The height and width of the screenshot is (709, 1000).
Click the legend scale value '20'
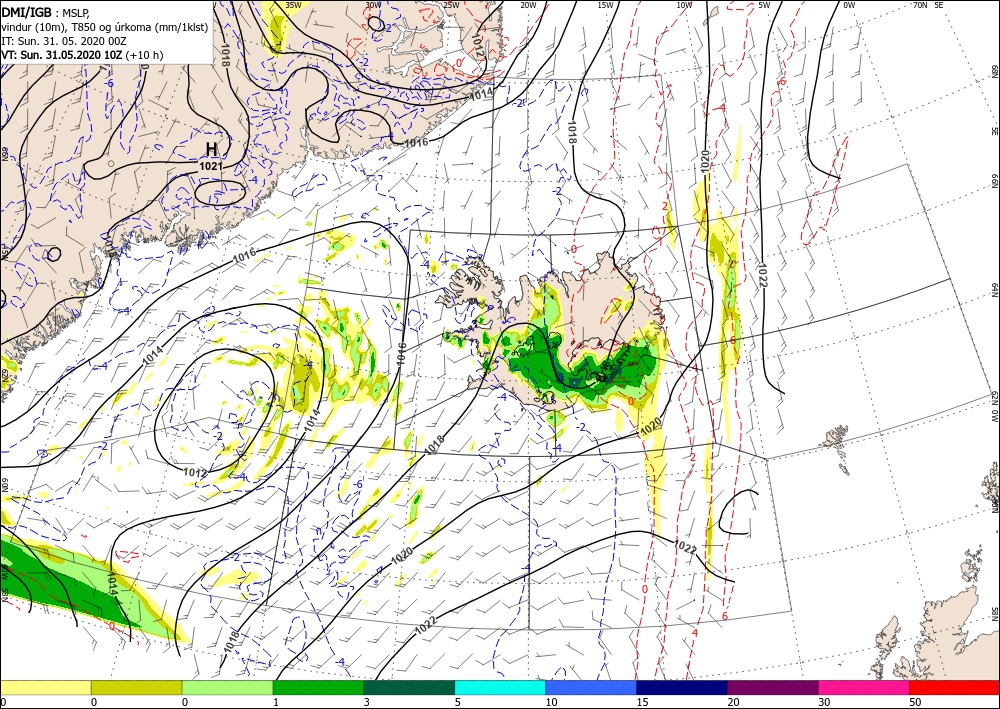[x=733, y=702]
